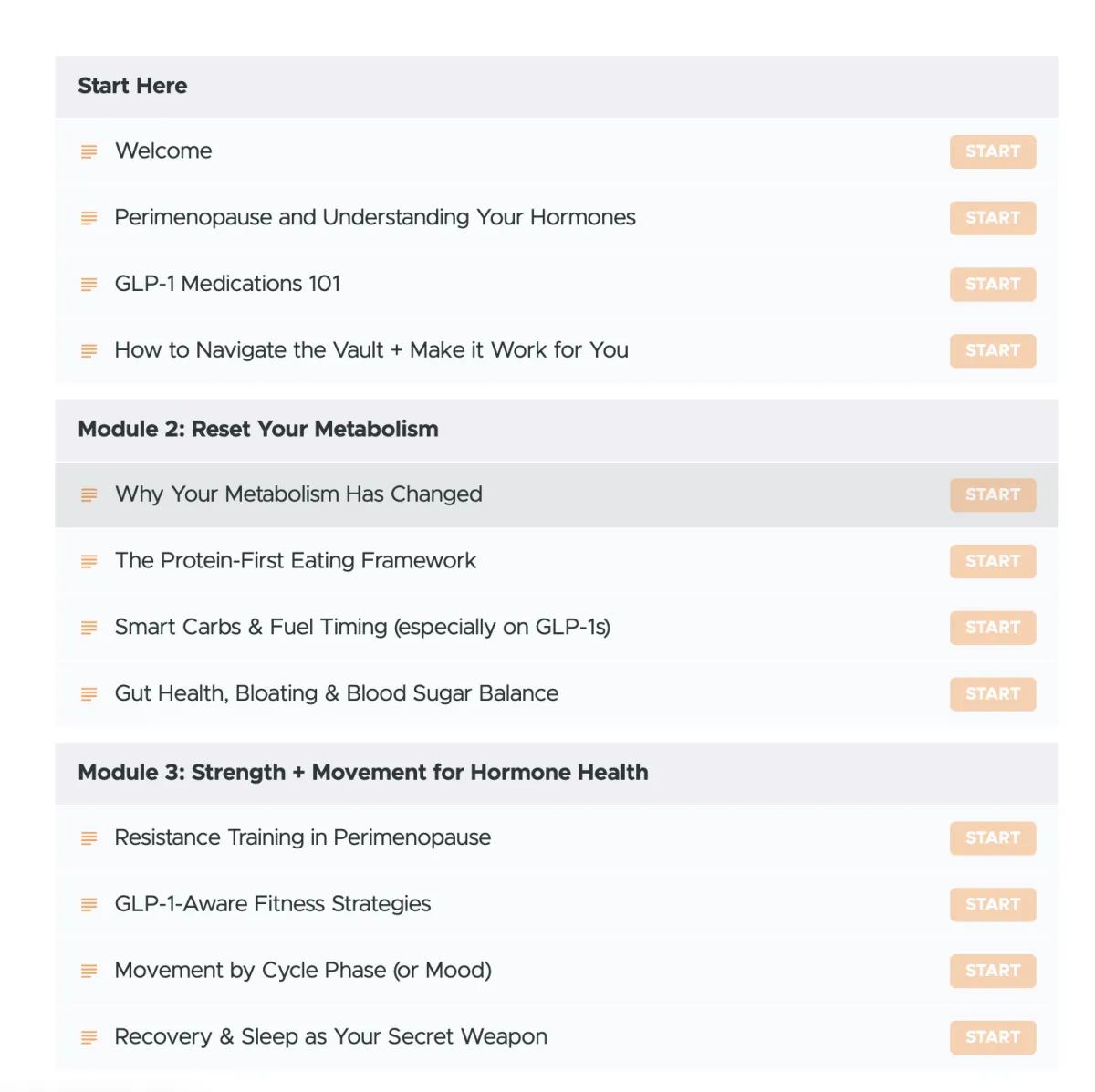Select the icon next to Smart Carbs & Fuel Timing
Image resolution: width=1095 pixels, height=1092 pixels.
(x=89, y=628)
